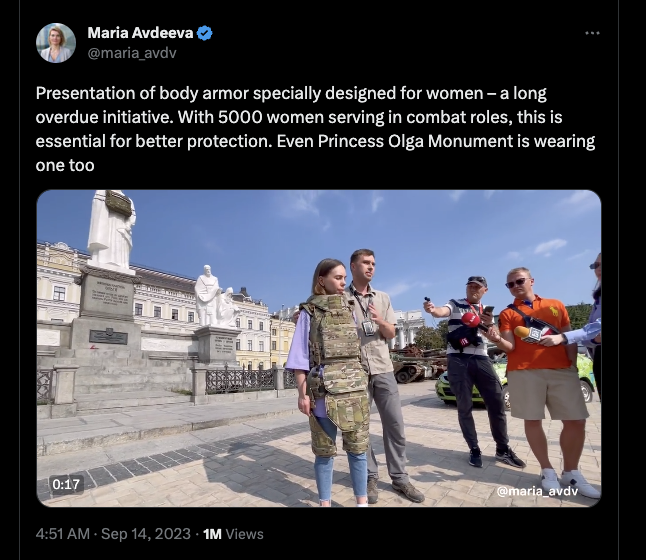This screenshot has height=560, width=646.
Task: Open Maria Avdeeva's profile picture
Action: [56, 43]
